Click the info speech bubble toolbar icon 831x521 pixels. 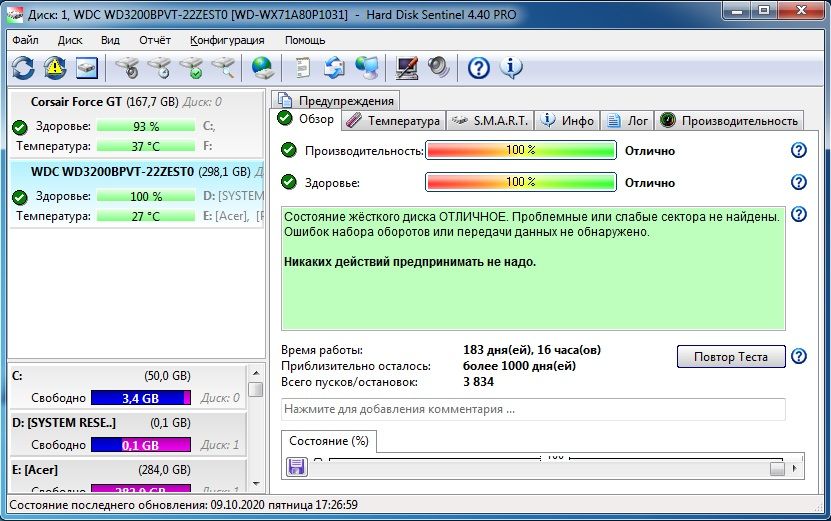pyautogui.click(x=511, y=67)
